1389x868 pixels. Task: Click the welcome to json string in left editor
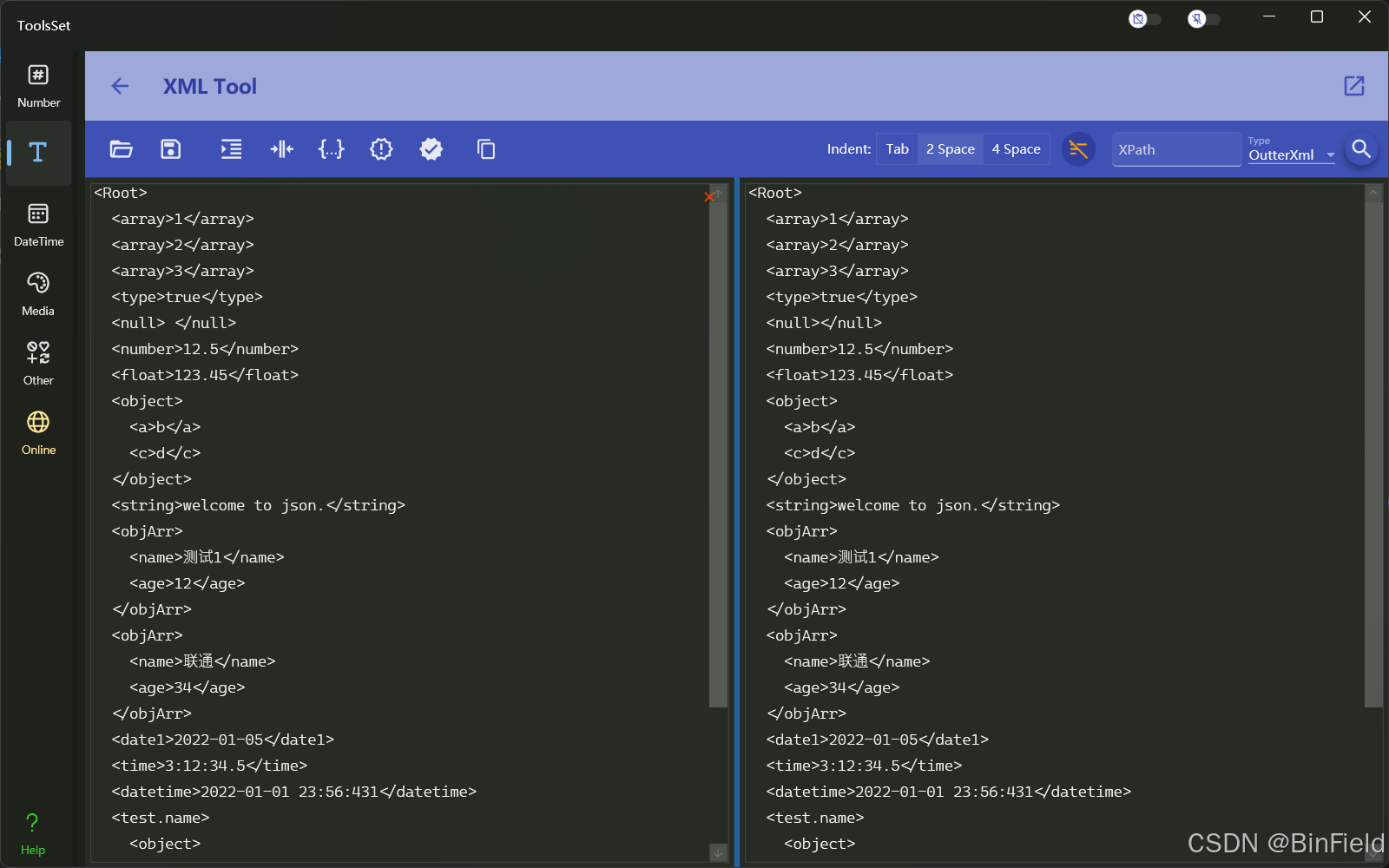(259, 505)
